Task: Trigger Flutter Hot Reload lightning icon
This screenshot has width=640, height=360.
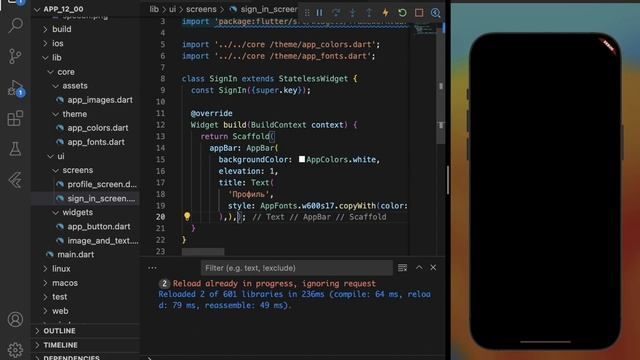Action: pyautogui.click(x=385, y=13)
